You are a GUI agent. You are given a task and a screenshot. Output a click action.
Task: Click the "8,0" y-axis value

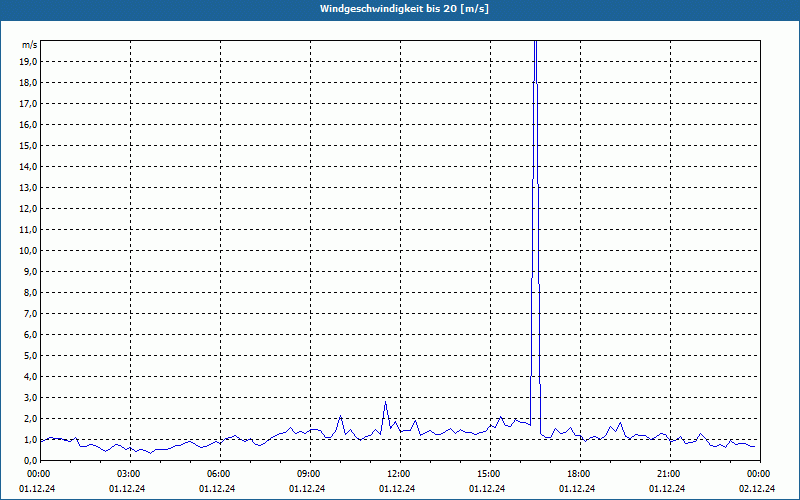(x=30, y=292)
